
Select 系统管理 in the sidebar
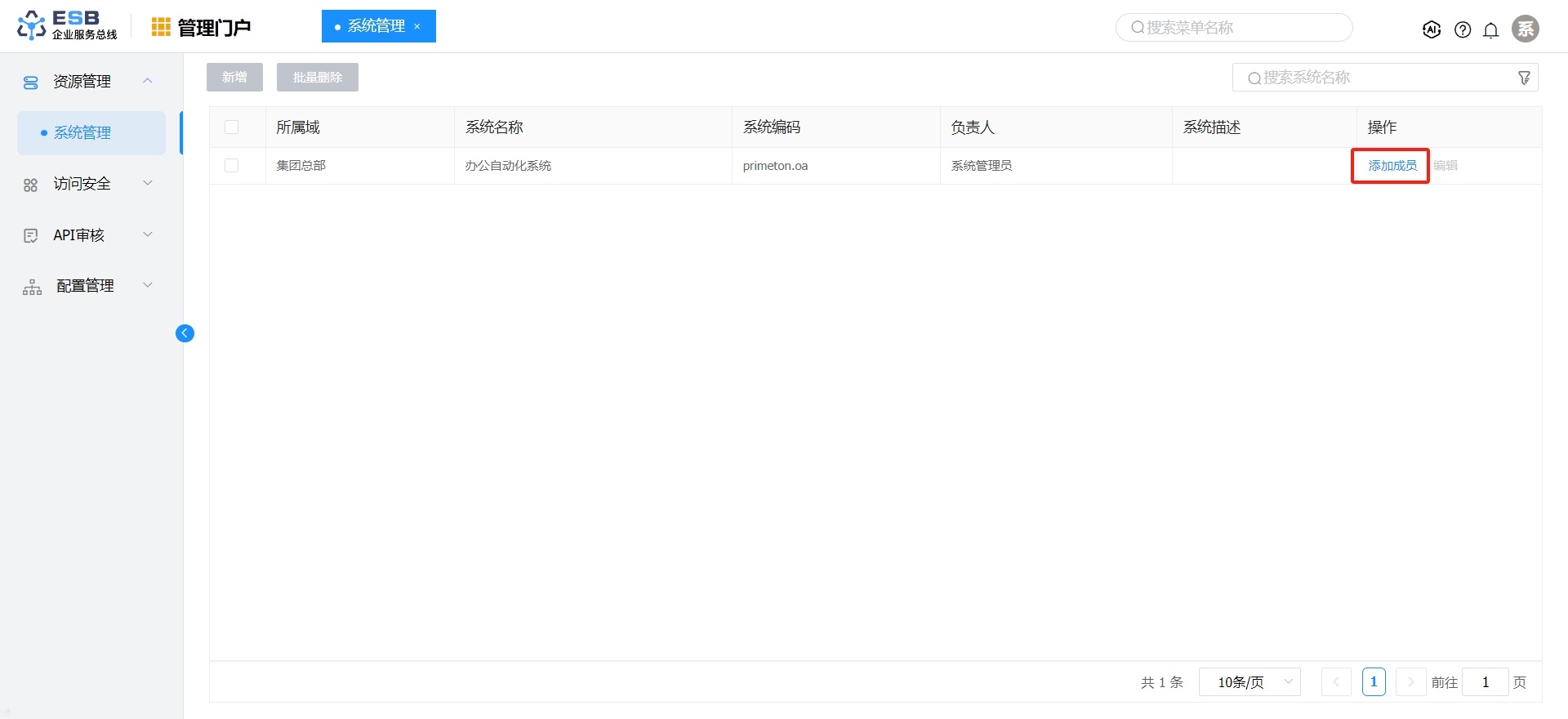pos(82,133)
